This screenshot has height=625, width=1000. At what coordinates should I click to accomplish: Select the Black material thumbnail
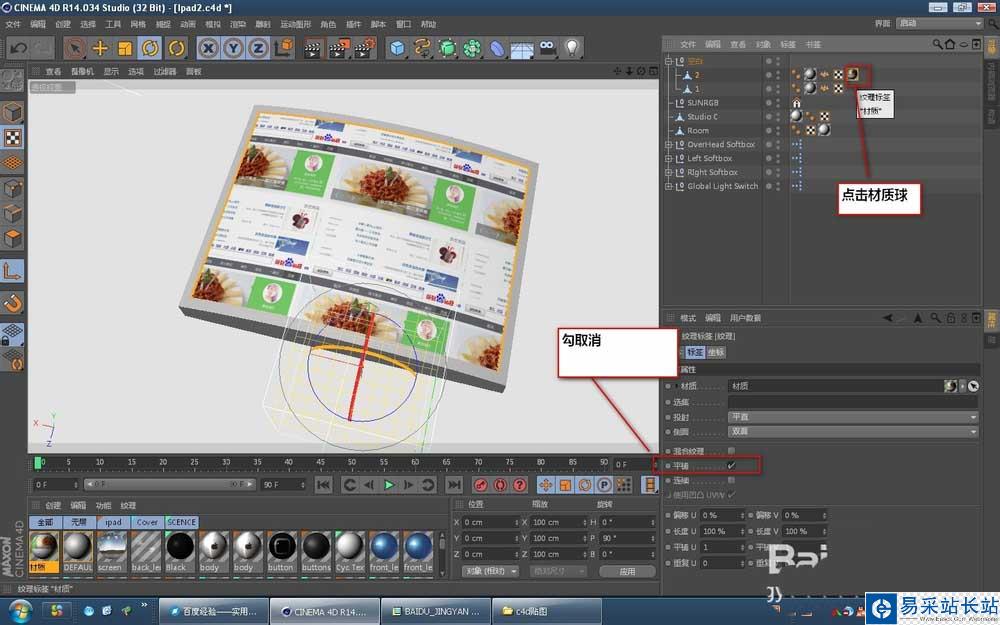pyautogui.click(x=180, y=552)
